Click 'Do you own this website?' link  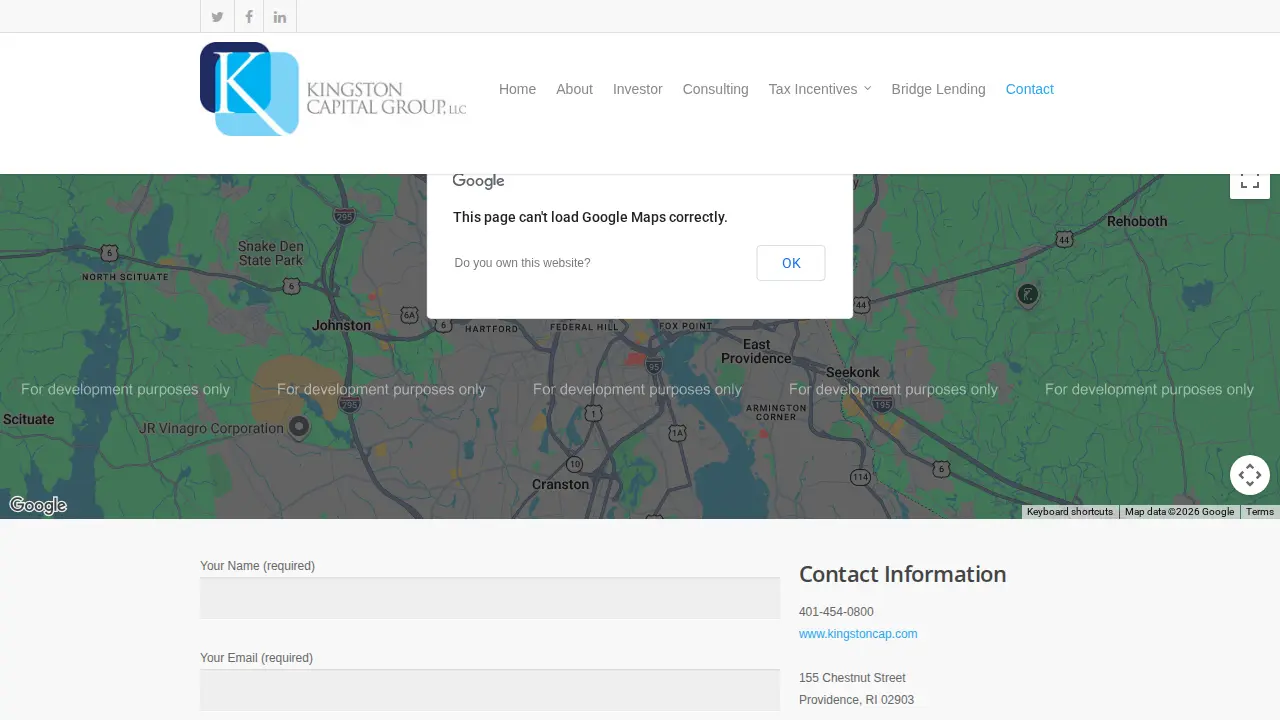tap(522, 263)
